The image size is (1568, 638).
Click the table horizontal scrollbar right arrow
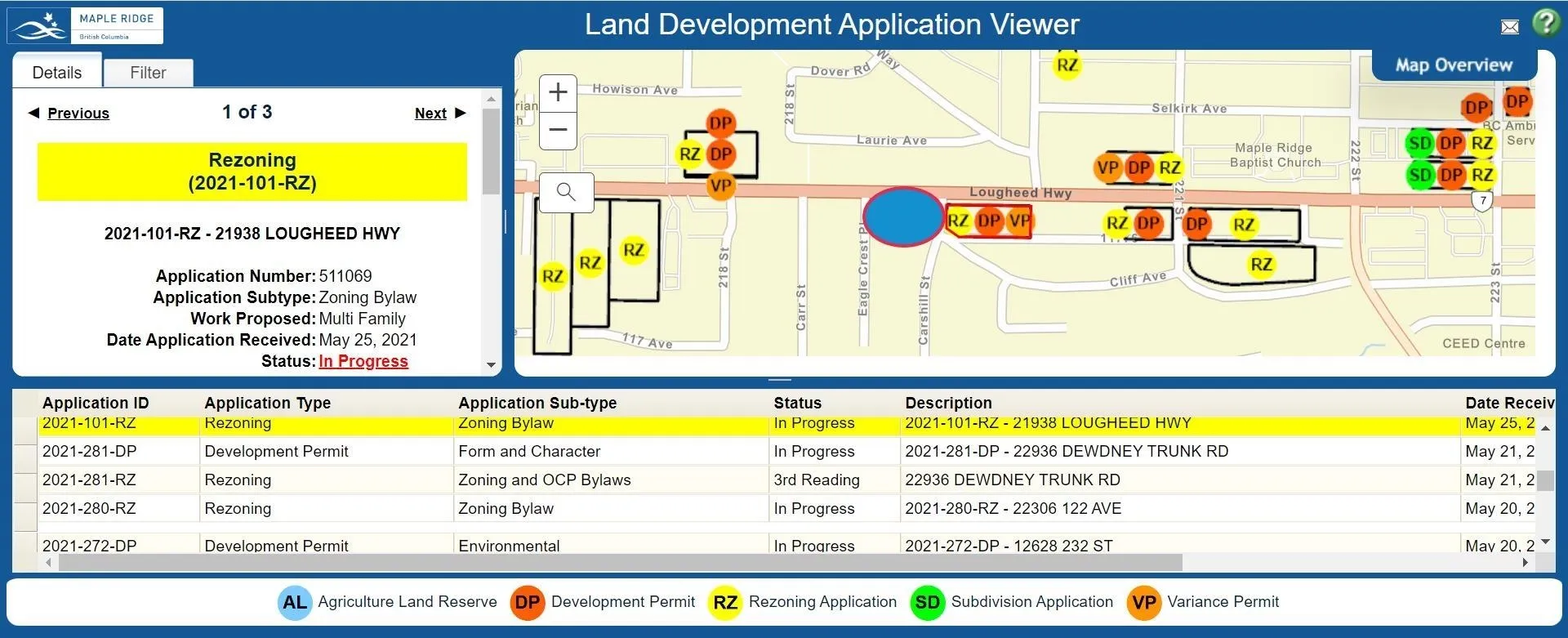[1525, 563]
